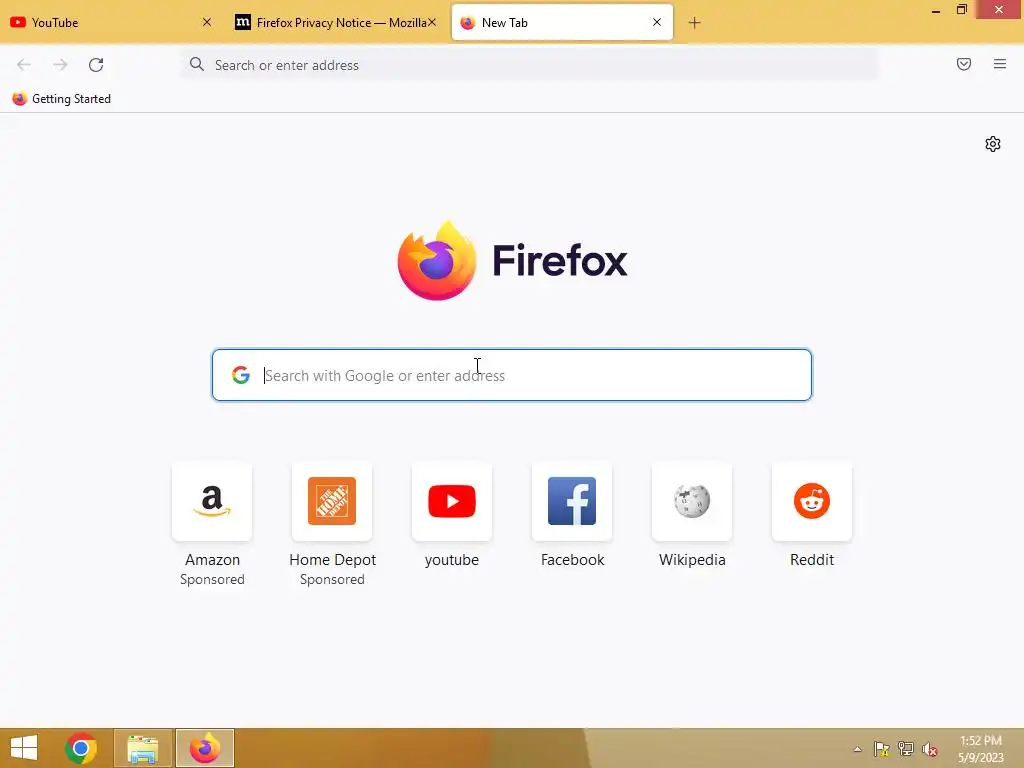Viewport: 1024px width, 768px height.
Task: Focus the Search with Google field
Action: pyautogui.click(x=511, y=375)
